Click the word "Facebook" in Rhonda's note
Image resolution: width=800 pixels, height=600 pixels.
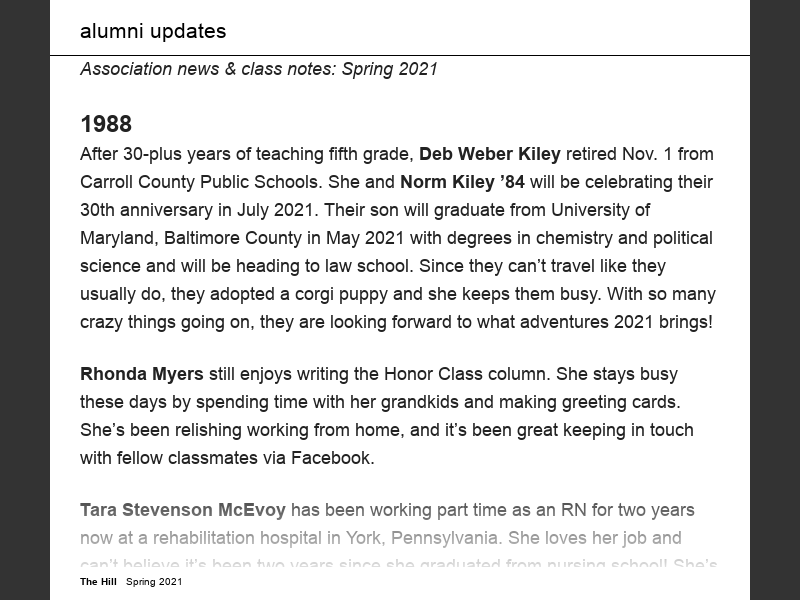(x=331, y=458)
